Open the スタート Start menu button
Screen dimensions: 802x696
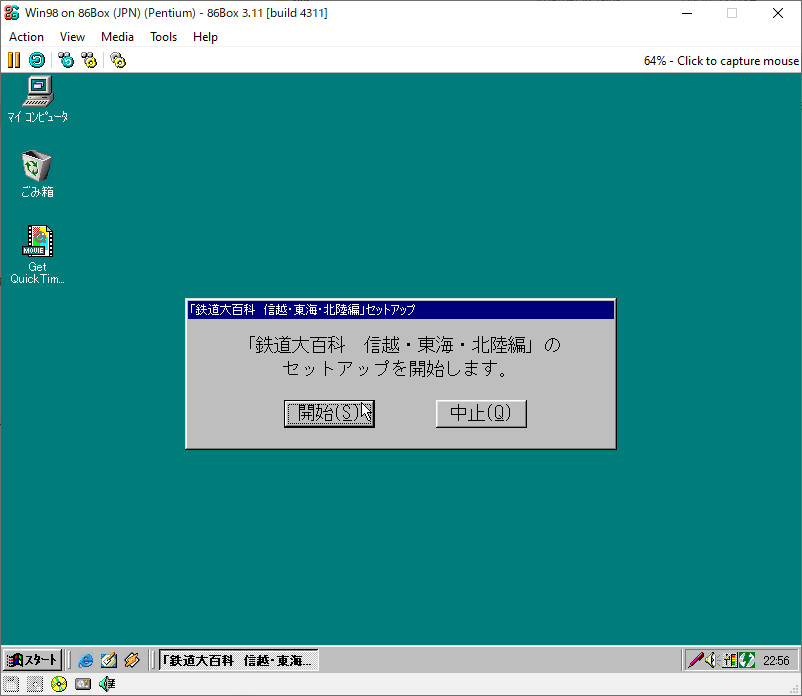(x=32, y=660)
